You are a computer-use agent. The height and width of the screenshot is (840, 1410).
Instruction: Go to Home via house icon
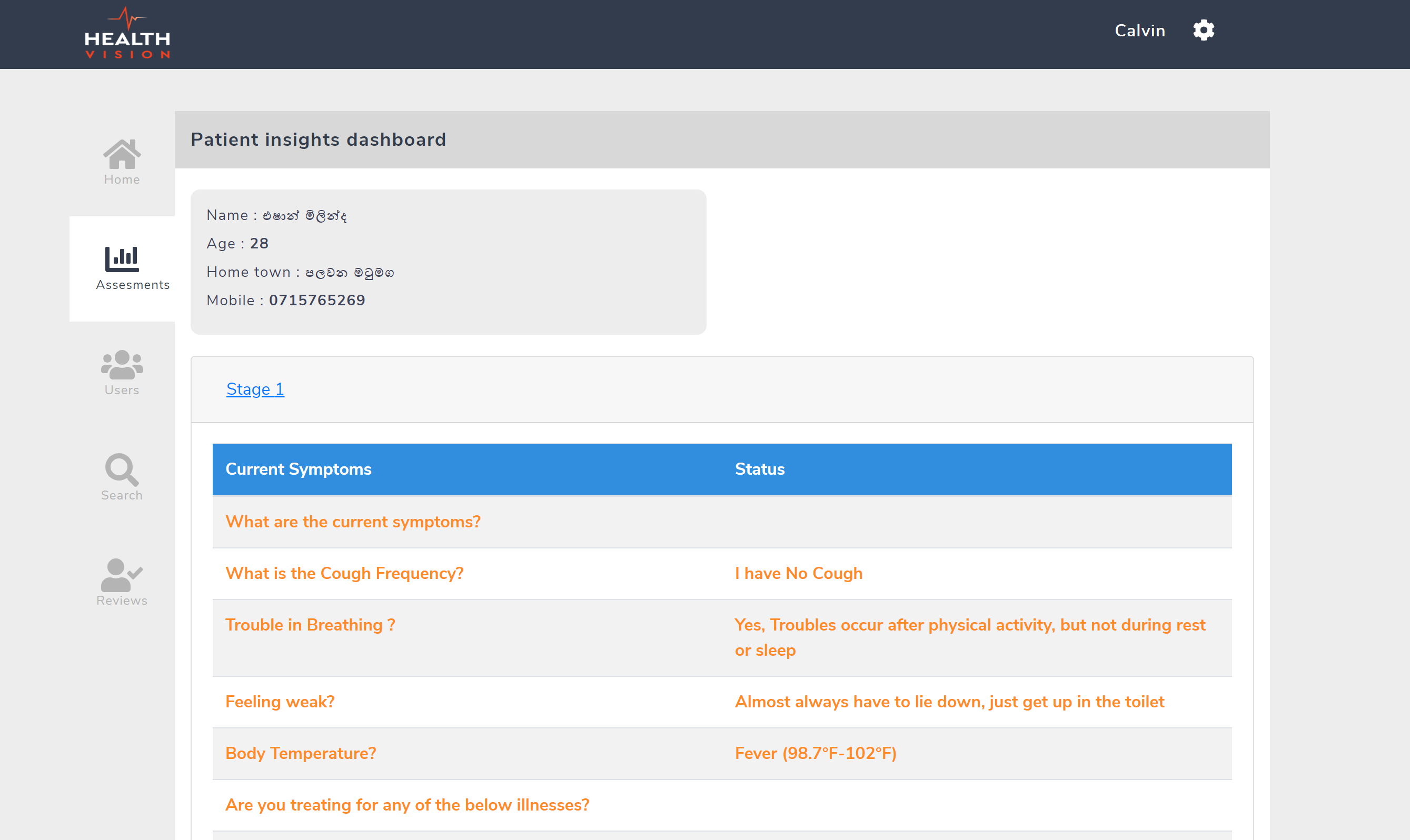pyautogui.click(x=122, y=154)
